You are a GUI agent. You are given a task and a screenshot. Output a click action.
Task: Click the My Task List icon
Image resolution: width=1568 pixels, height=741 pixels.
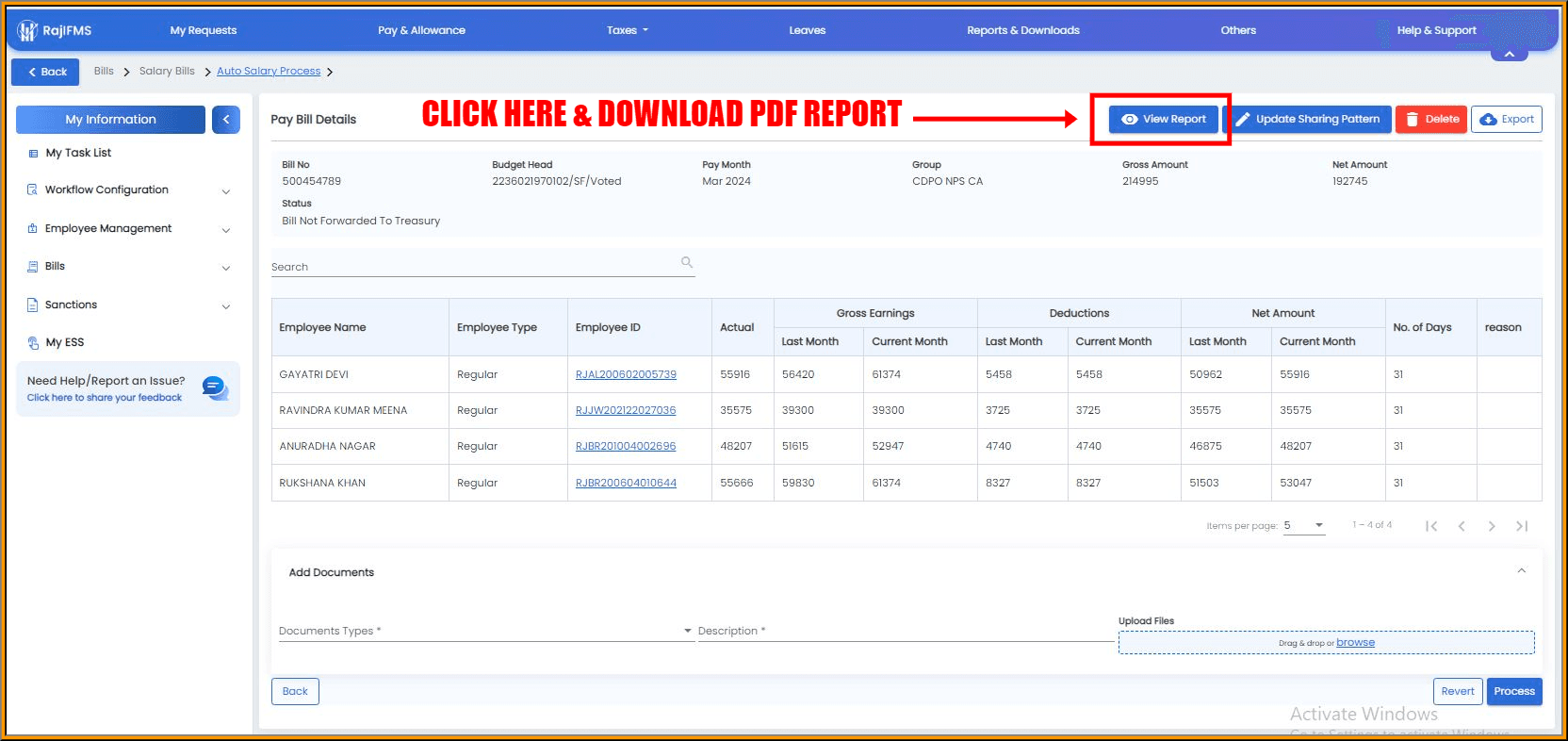34,153
